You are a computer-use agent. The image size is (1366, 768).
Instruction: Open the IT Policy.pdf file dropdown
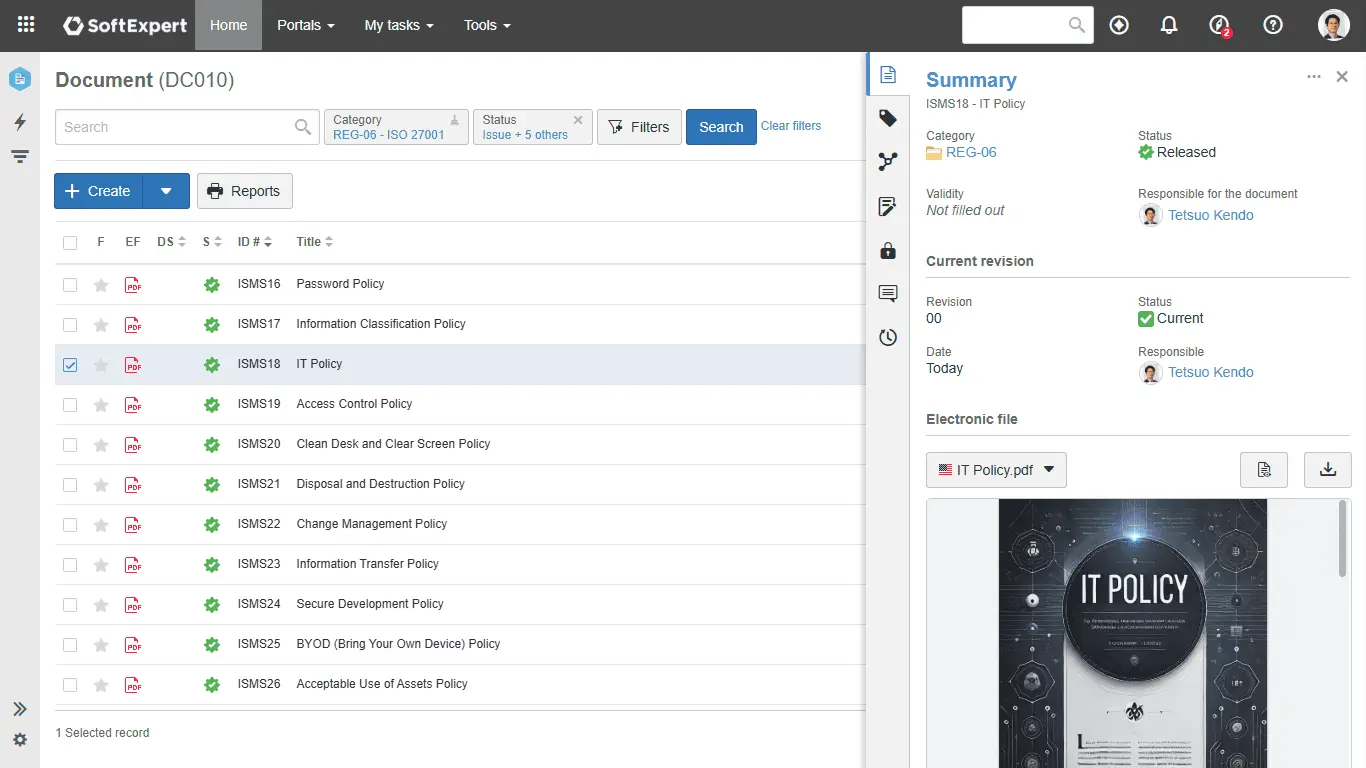coord(996,470)
